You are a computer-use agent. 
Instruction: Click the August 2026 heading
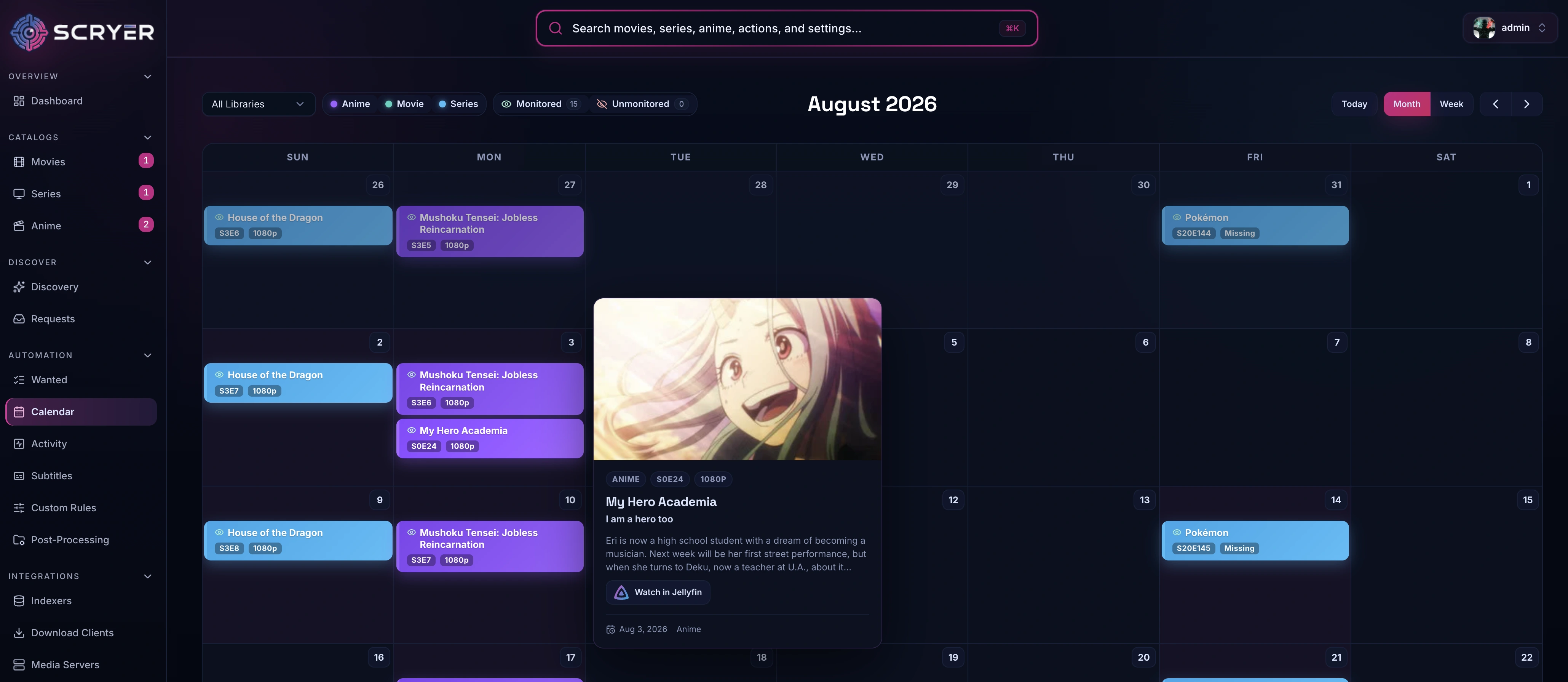coord(872,104)
